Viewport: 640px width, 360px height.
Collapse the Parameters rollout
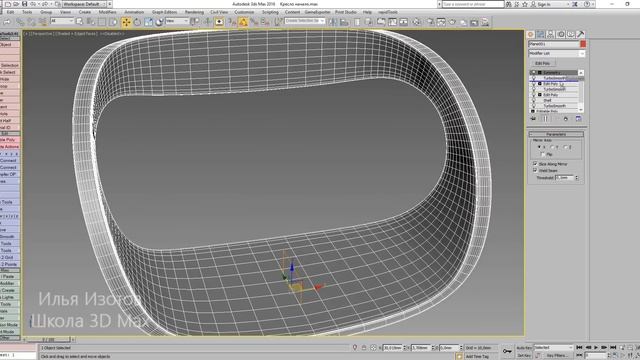tap(556, 134)
